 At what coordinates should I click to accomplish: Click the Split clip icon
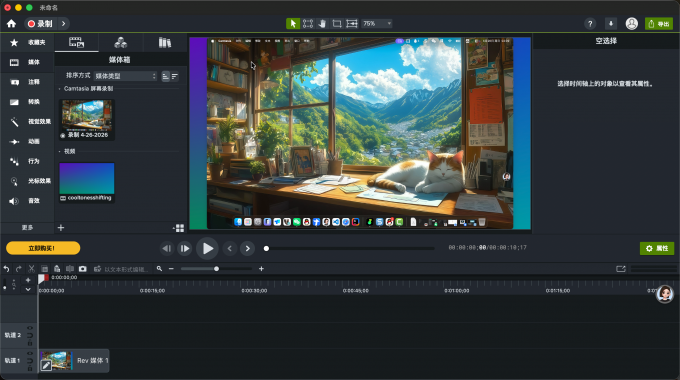70,269
